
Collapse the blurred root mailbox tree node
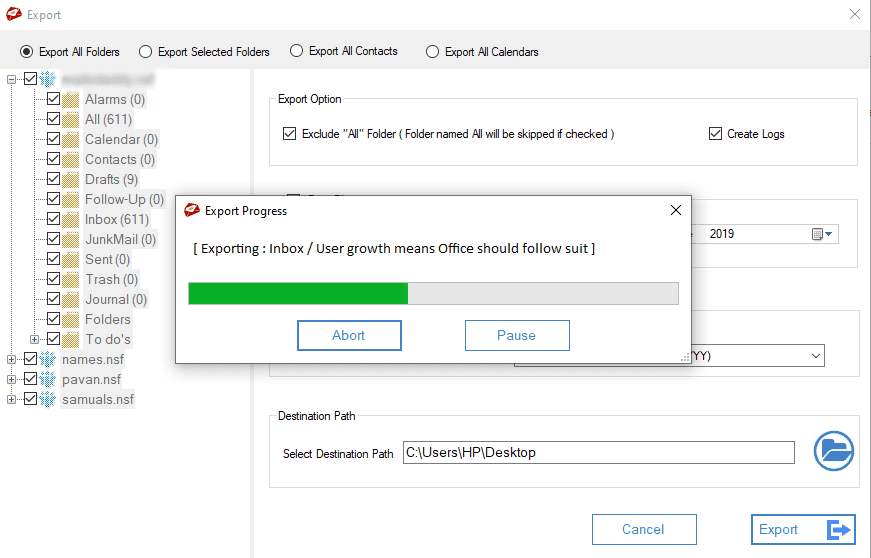(11, 79)
